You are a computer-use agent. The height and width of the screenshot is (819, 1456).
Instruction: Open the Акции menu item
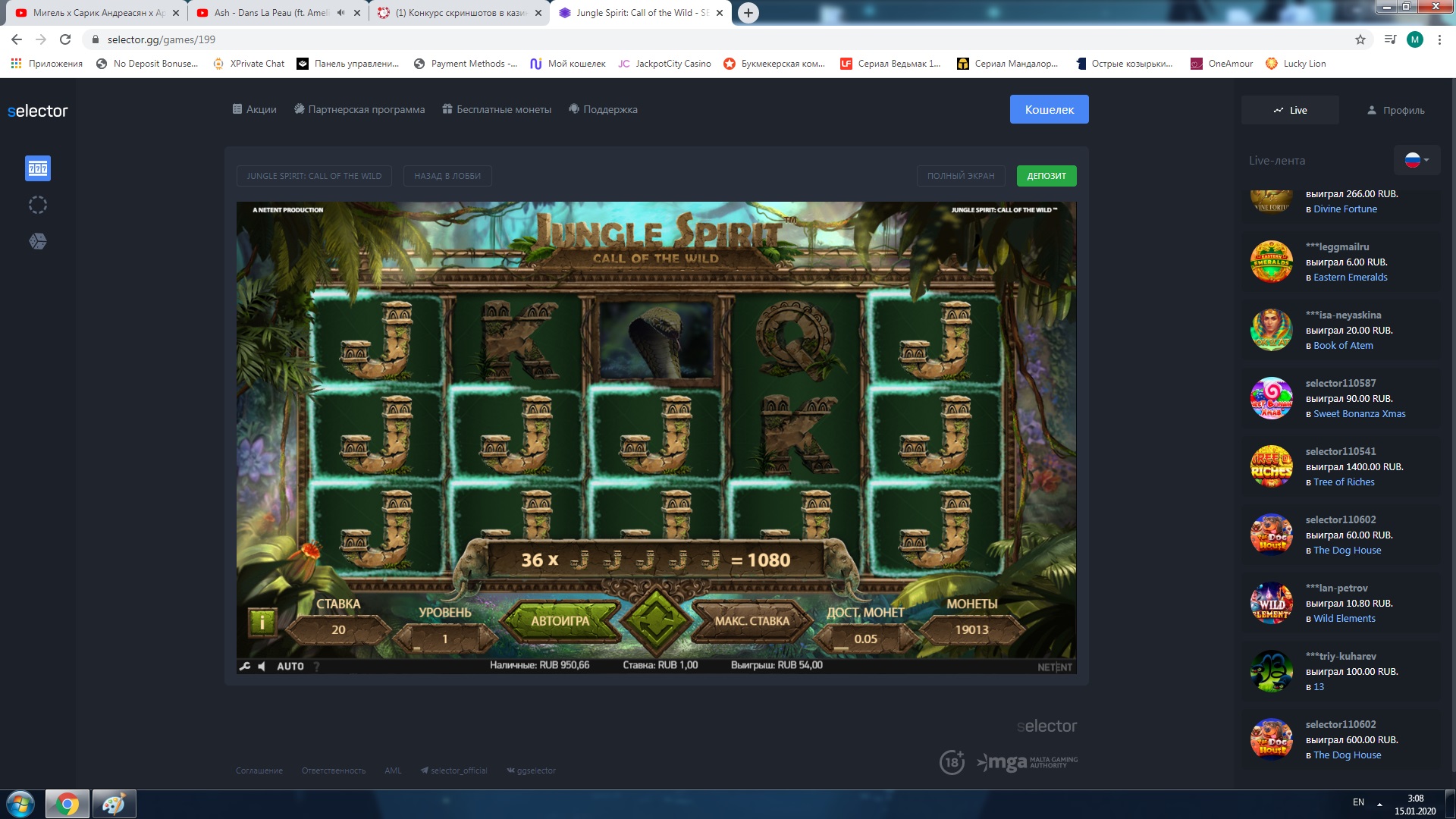coord(254,109)
